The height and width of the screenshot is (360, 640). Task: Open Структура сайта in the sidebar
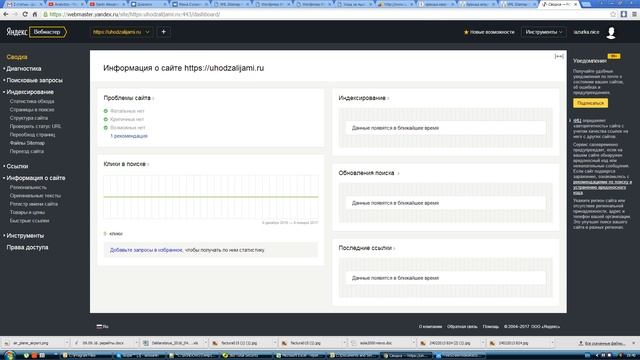click(x=29, y=118)
